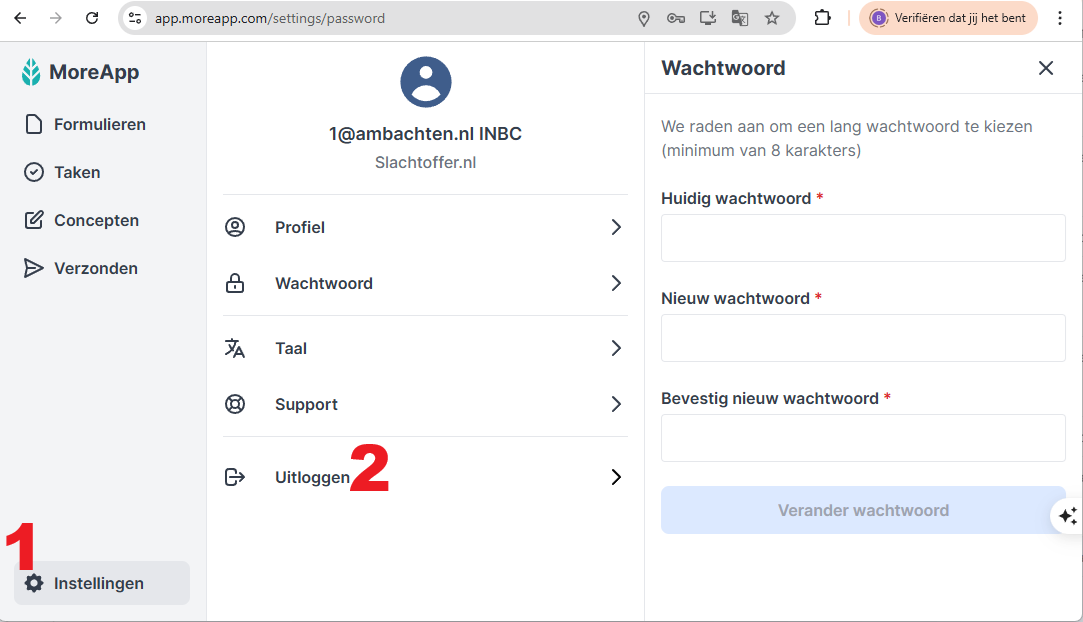Expand the Profiel chevron arrow

616,227
